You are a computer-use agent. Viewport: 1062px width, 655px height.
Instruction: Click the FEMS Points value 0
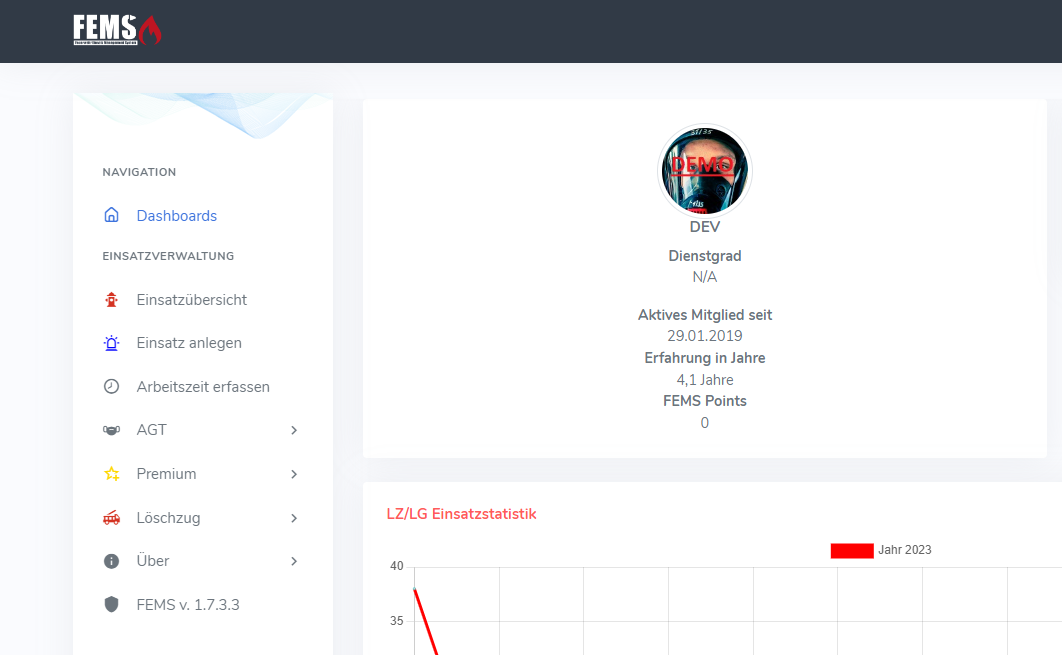tap(704, 423)
